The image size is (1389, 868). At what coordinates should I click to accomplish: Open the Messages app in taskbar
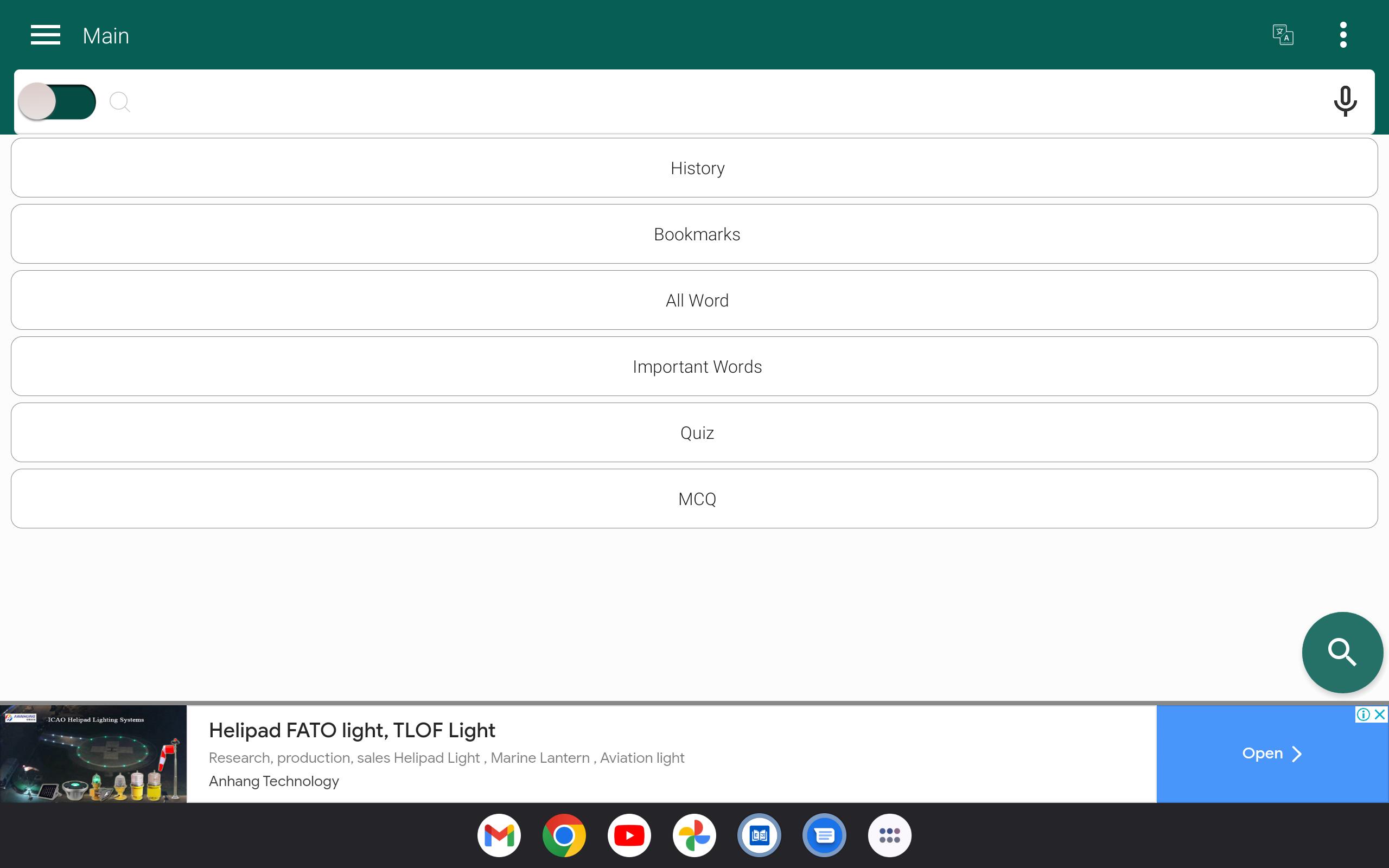[x=824, y=835]
